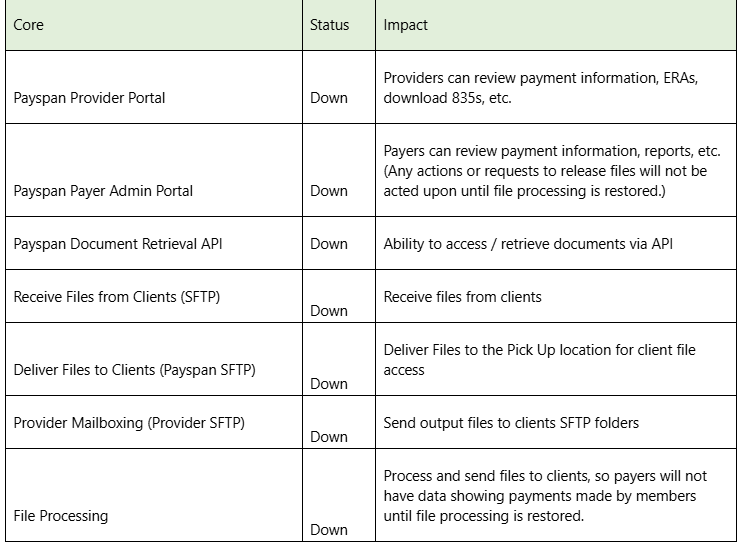
Task: Select the Provider Mailboxing (Provider SFTP) cell
Action: 129,423
